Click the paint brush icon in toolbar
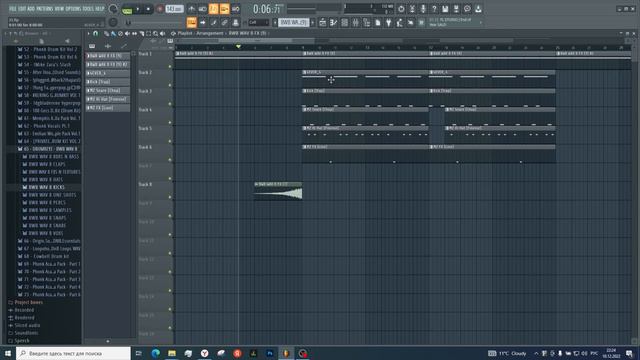The height and width of the screenshot is (360, 640). point(213,22)
